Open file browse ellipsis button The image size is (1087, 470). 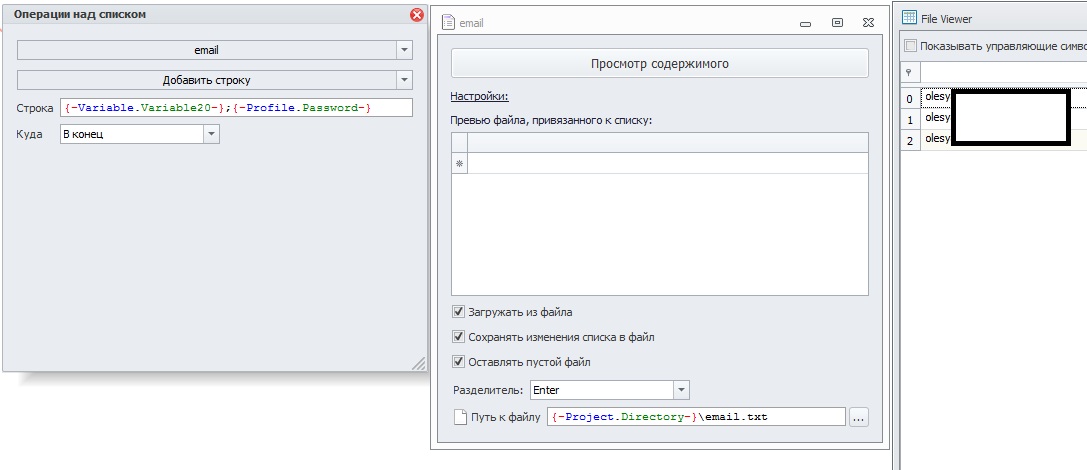[x=858, y=417]
